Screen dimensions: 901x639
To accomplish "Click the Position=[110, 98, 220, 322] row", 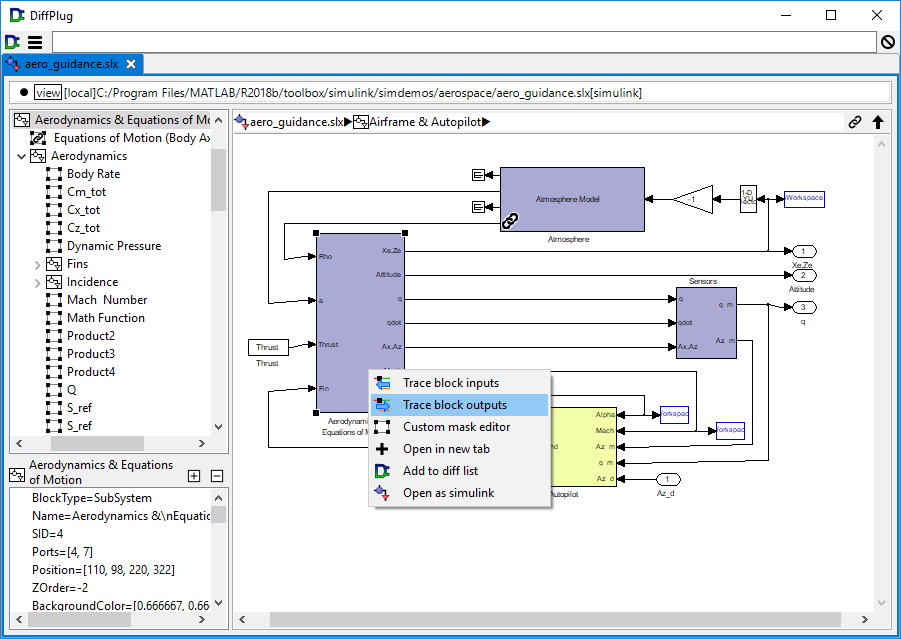I will point(103,570).
